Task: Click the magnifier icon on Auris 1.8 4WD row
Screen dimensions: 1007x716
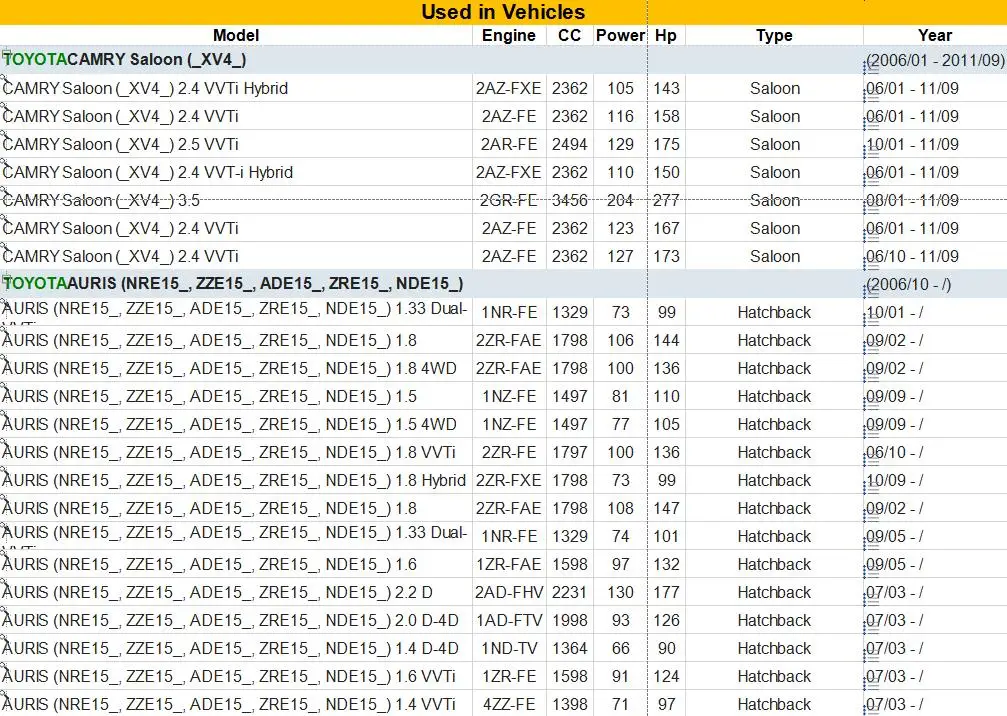Action: tap(4, 359)
